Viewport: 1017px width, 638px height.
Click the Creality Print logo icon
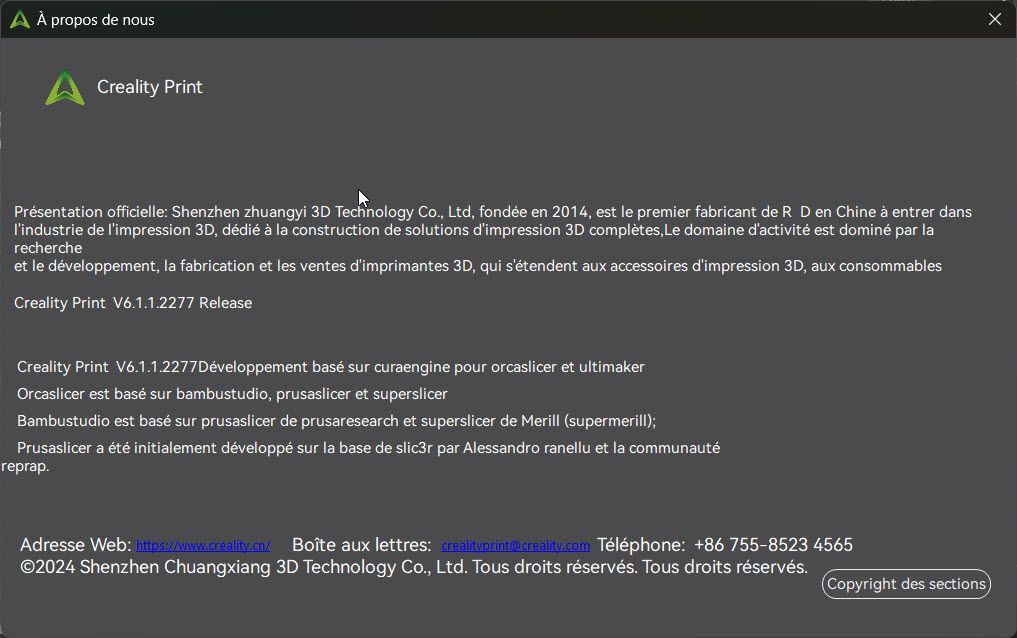click(65, 88)
